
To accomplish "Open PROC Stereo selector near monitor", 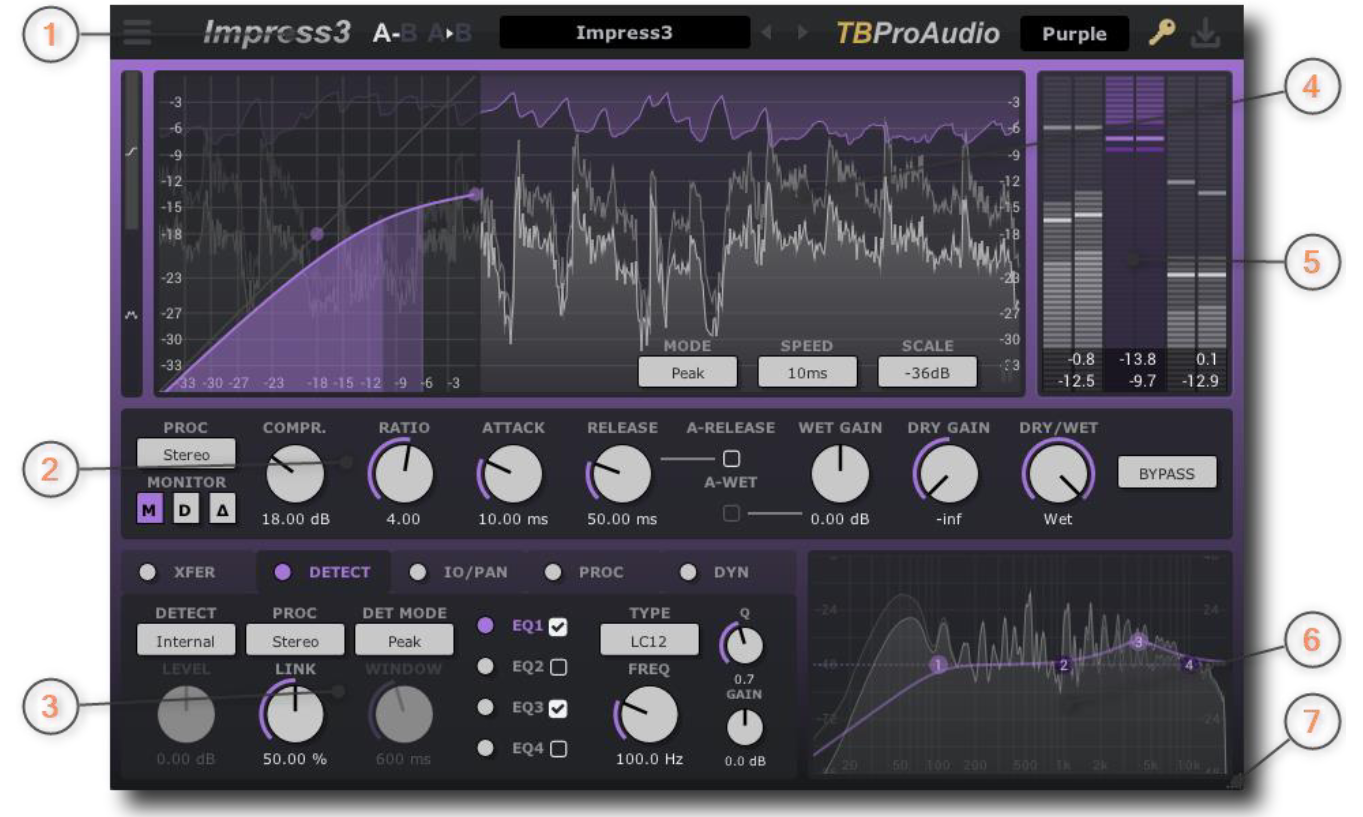I will 187,454.
